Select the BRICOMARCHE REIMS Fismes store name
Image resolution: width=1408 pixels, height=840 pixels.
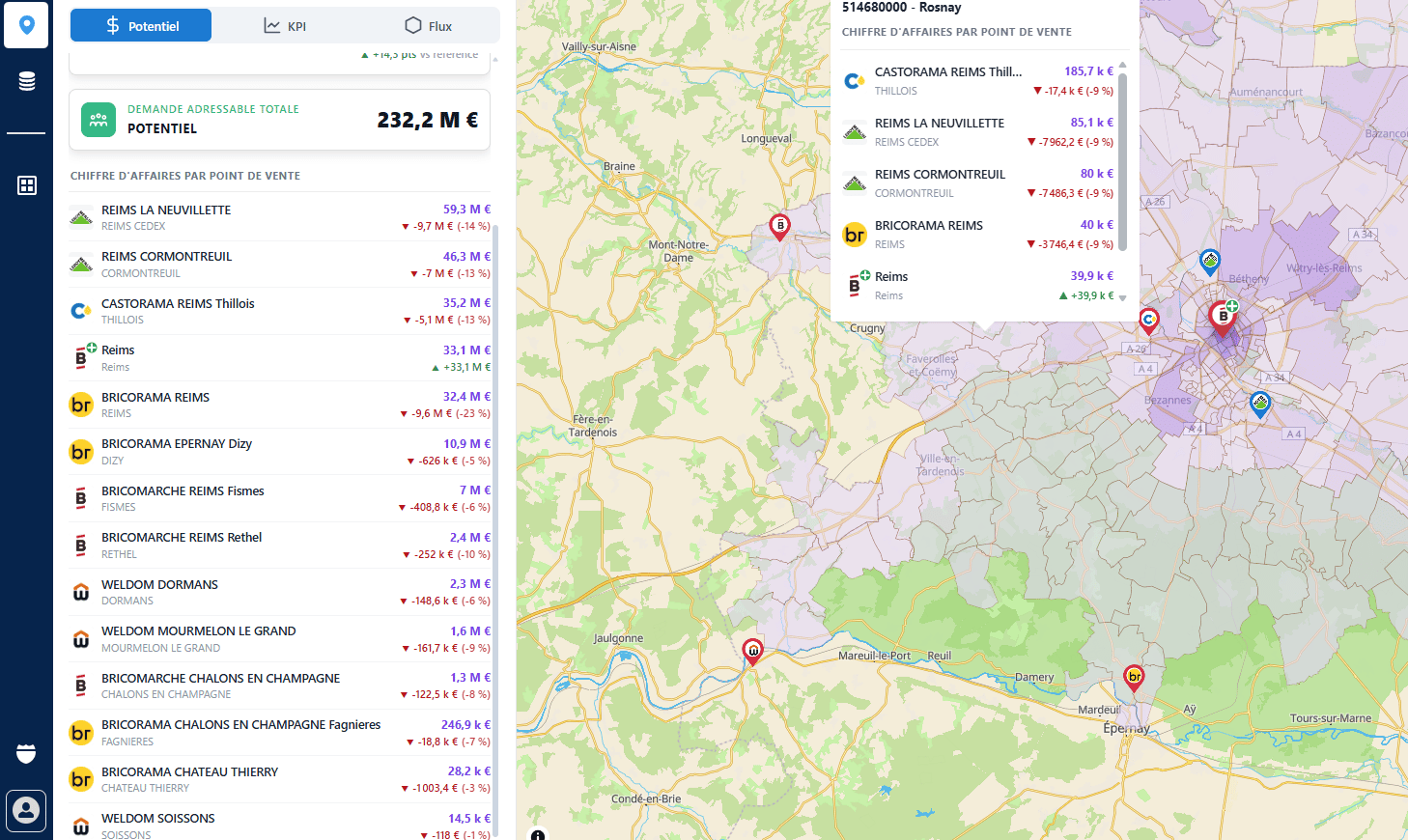183,490
